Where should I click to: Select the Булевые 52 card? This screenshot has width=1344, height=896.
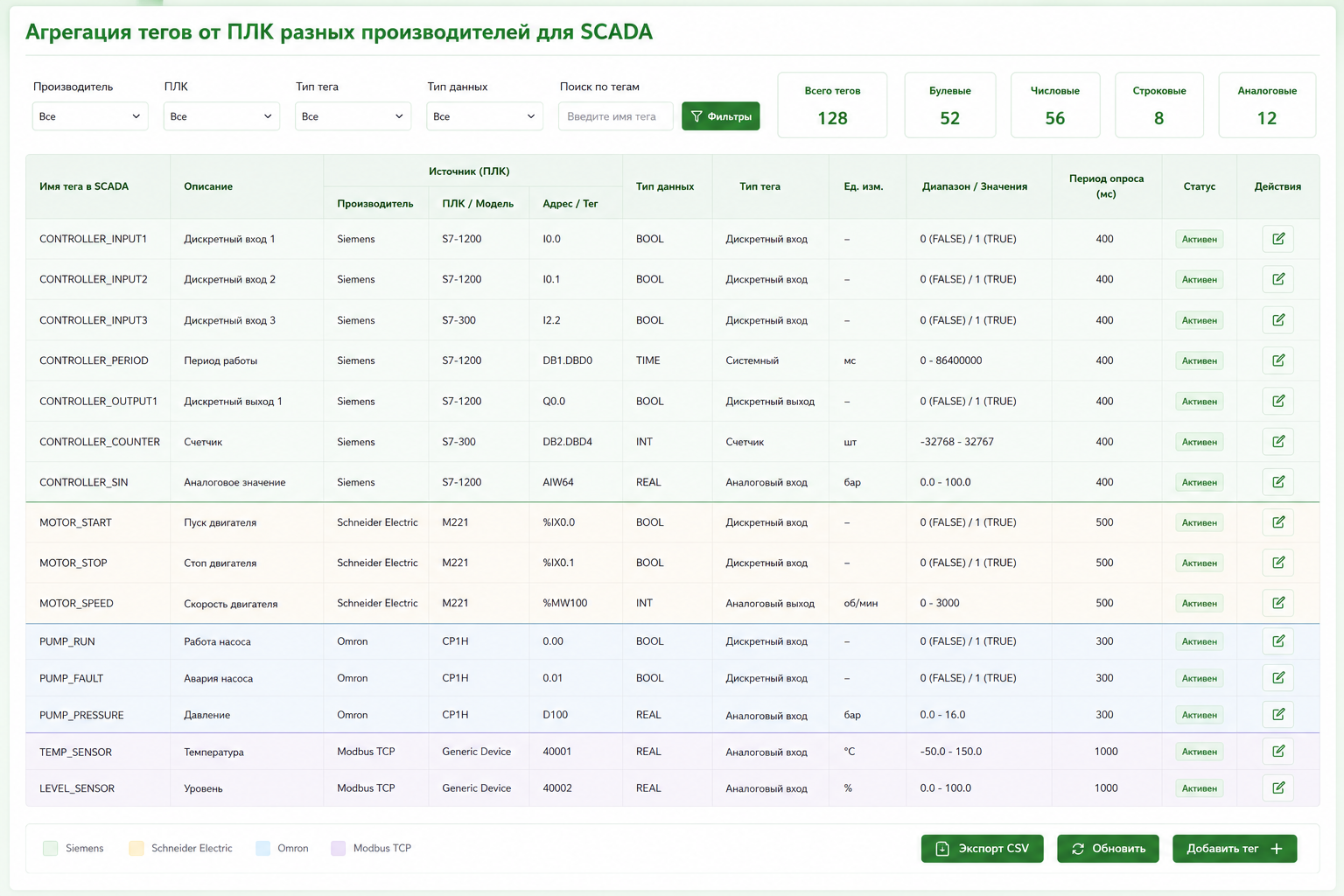coord(949,105)
